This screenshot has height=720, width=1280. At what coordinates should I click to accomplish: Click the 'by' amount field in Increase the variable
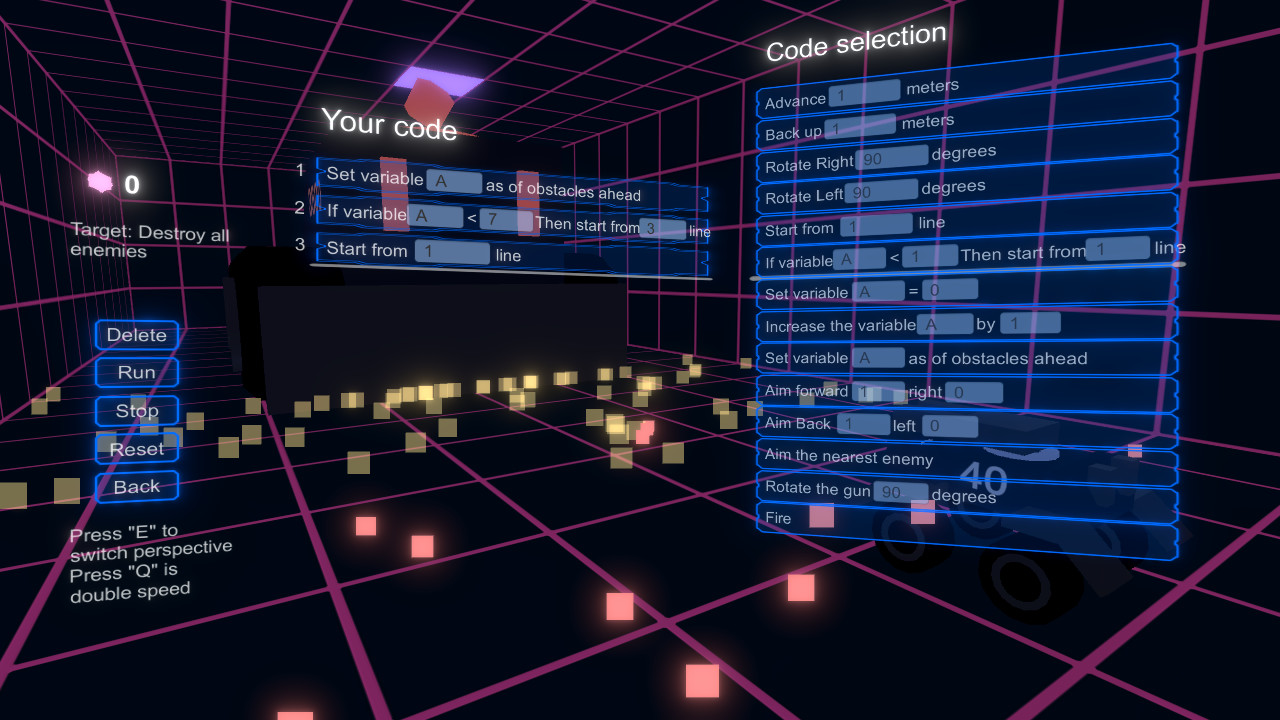[x=1031, y=323]
